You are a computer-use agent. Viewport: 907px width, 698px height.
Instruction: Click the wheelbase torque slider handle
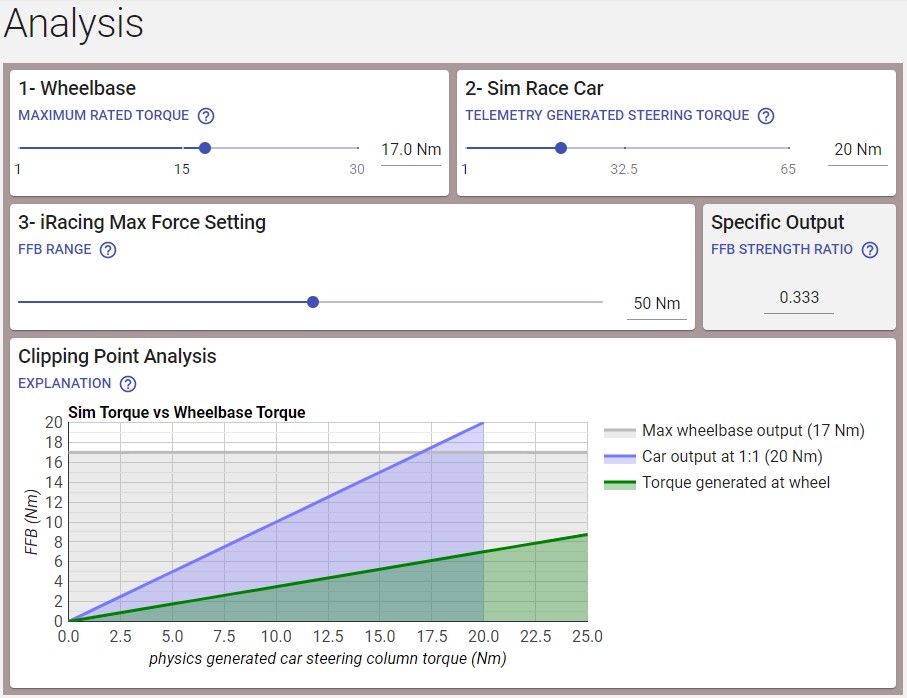205,148
